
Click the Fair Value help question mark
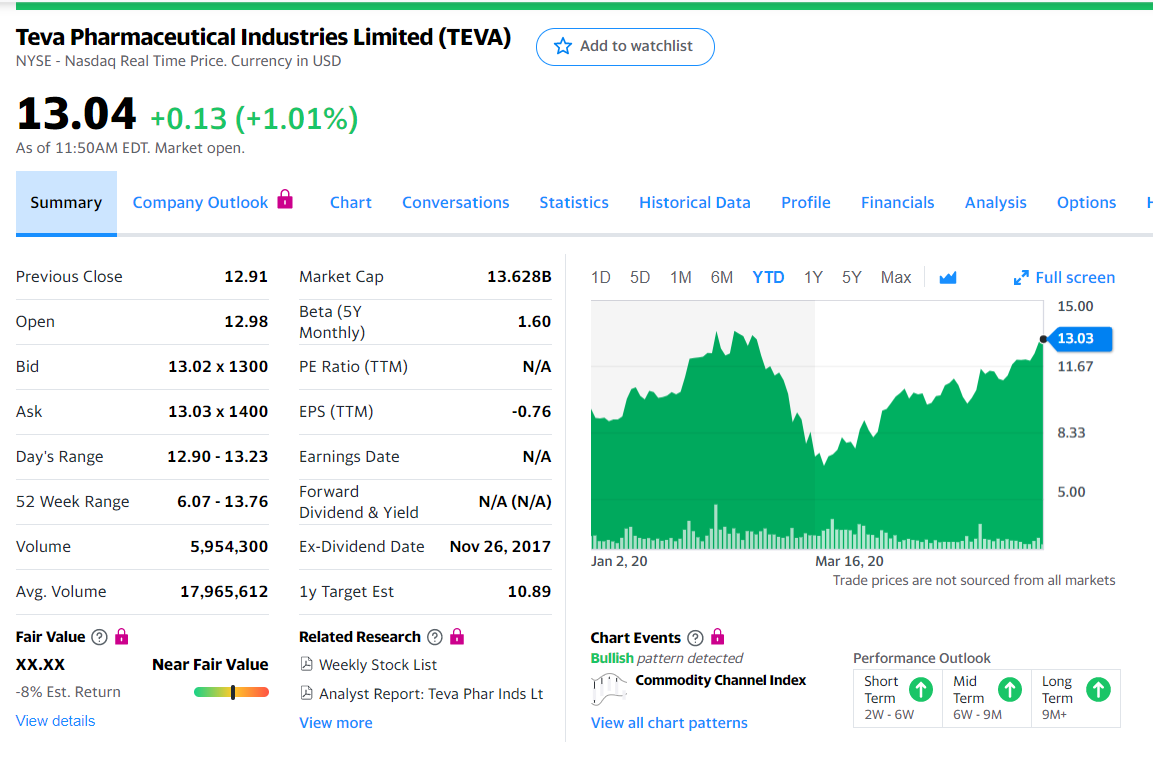[x=99, y=637]
